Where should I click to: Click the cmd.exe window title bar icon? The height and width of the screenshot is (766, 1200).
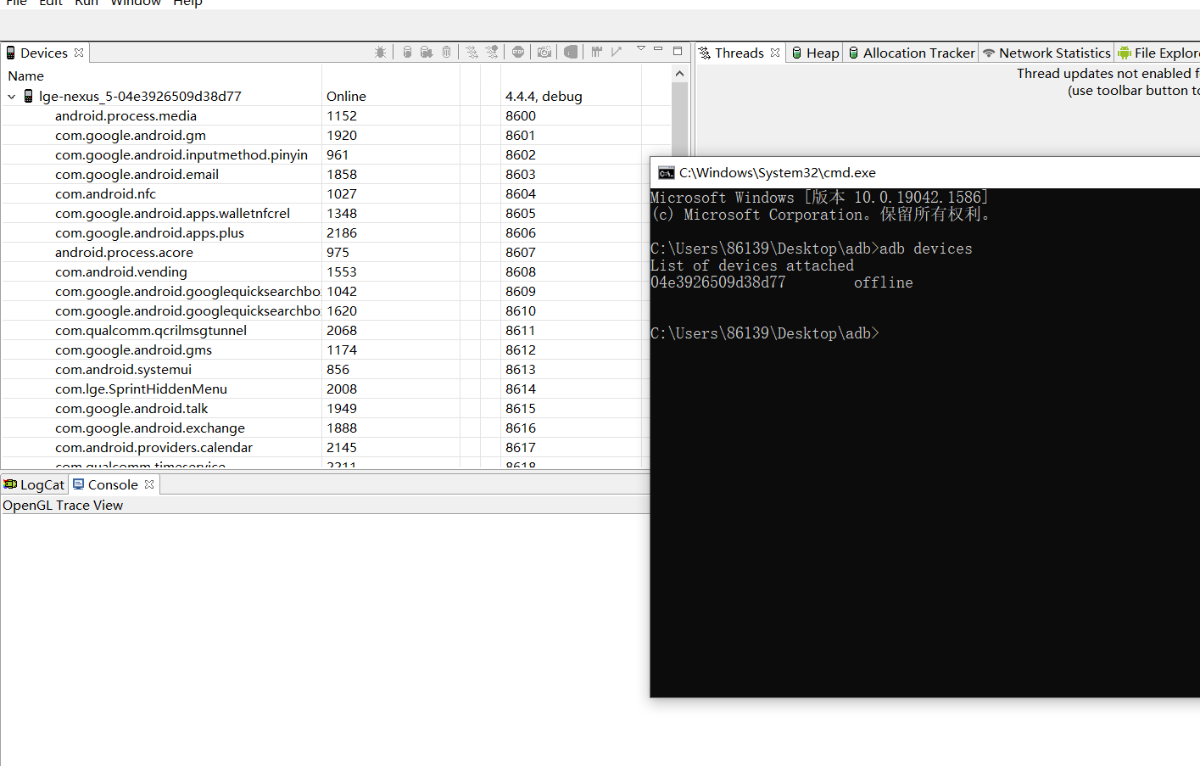click(x=666, y=173)
